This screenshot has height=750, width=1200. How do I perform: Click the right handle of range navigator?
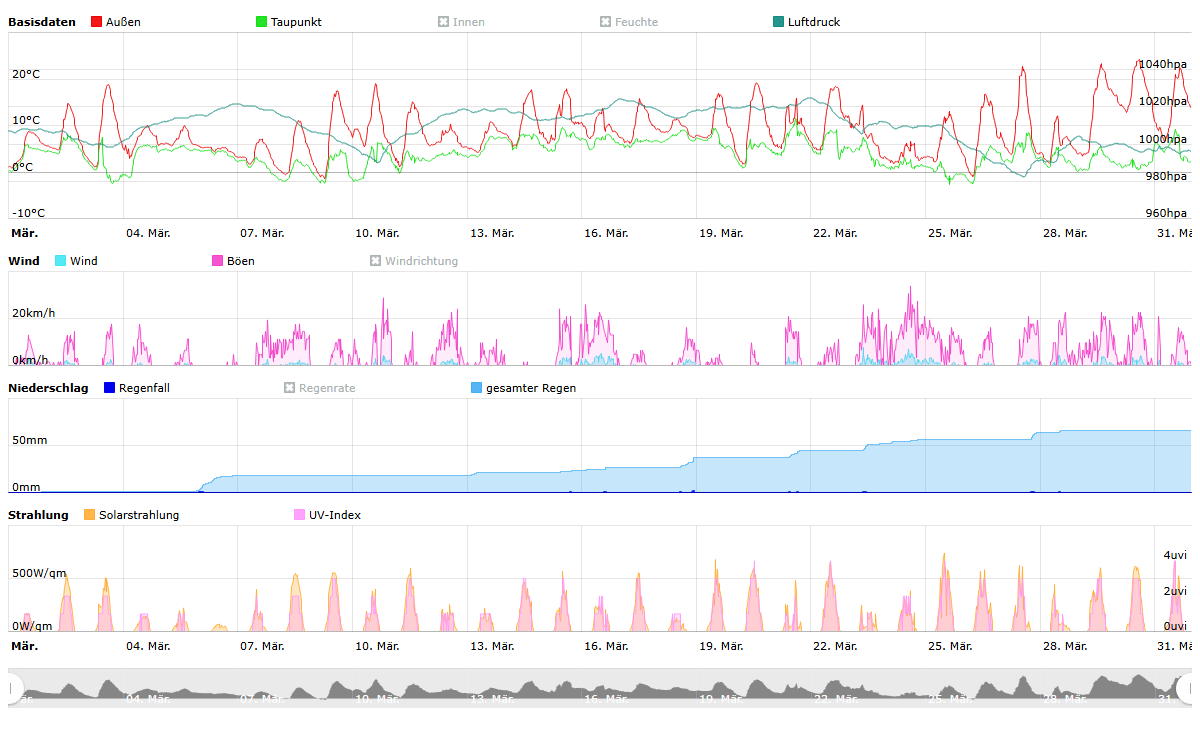click(1186, 688)
